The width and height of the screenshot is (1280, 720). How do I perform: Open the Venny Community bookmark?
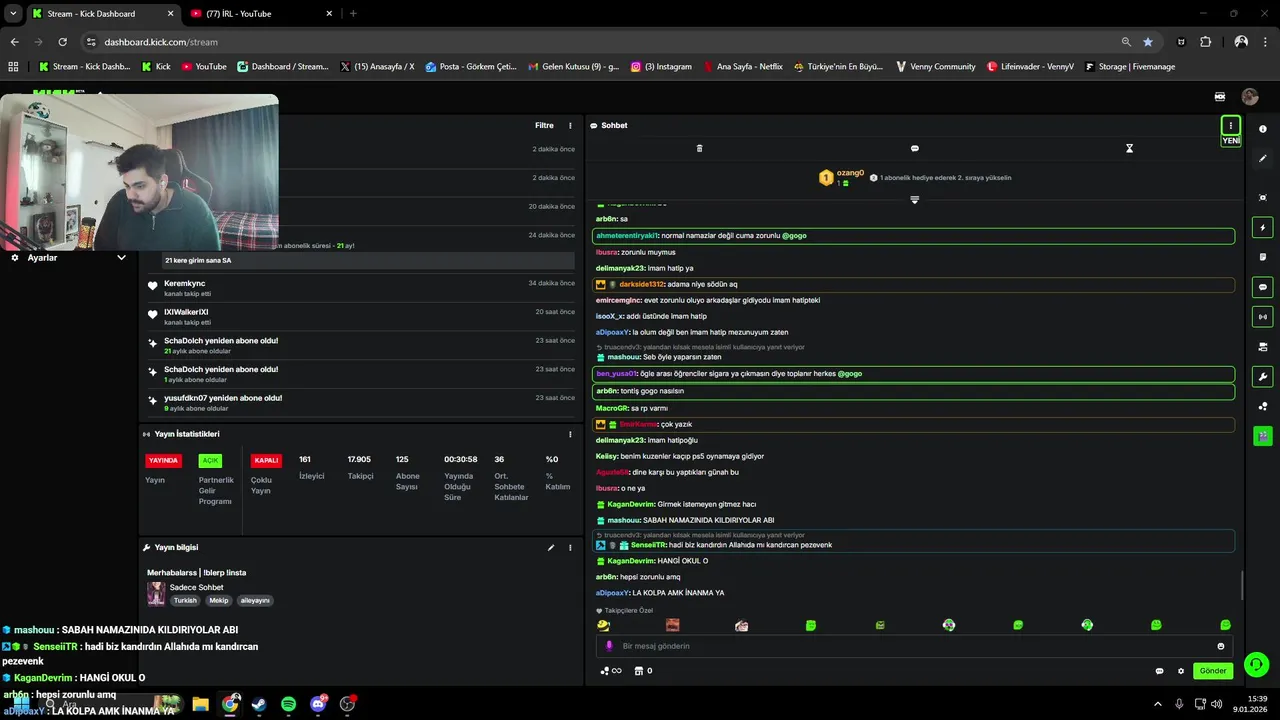click(x=935, y=67)
